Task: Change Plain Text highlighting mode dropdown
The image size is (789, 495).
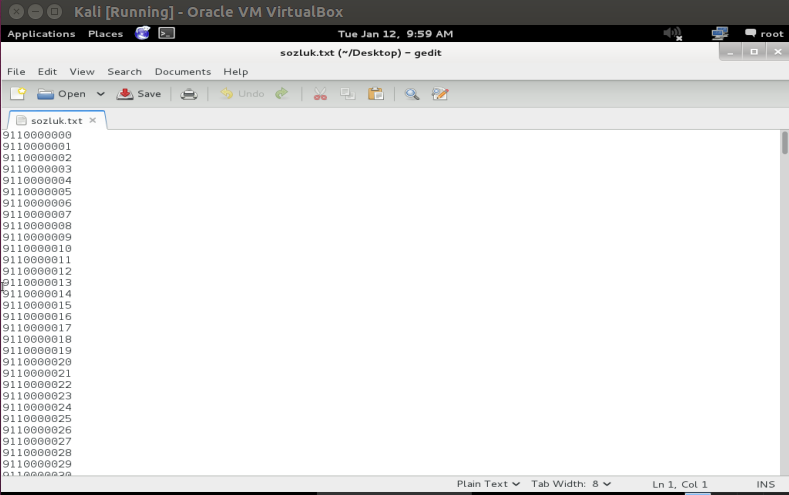Action: coord(488,484)
